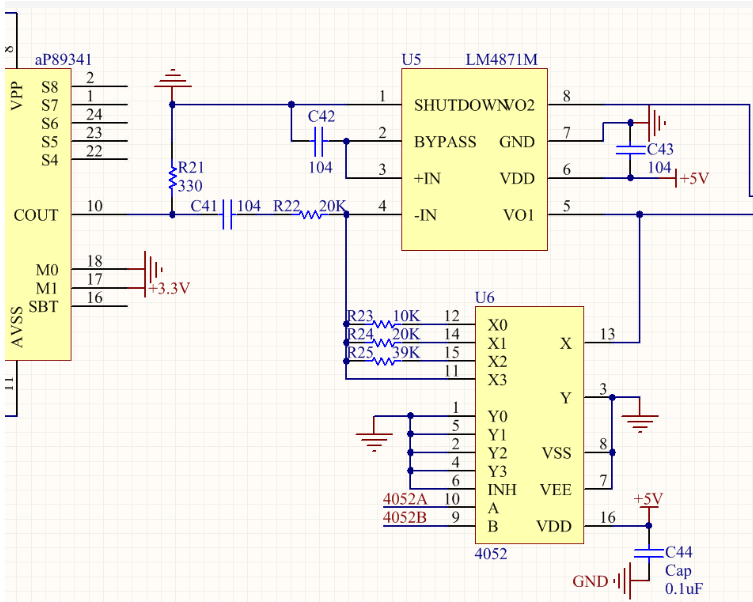Select the U5 LM4871M amplifier body
Screen dimensions: 753x602
(474, 159)
